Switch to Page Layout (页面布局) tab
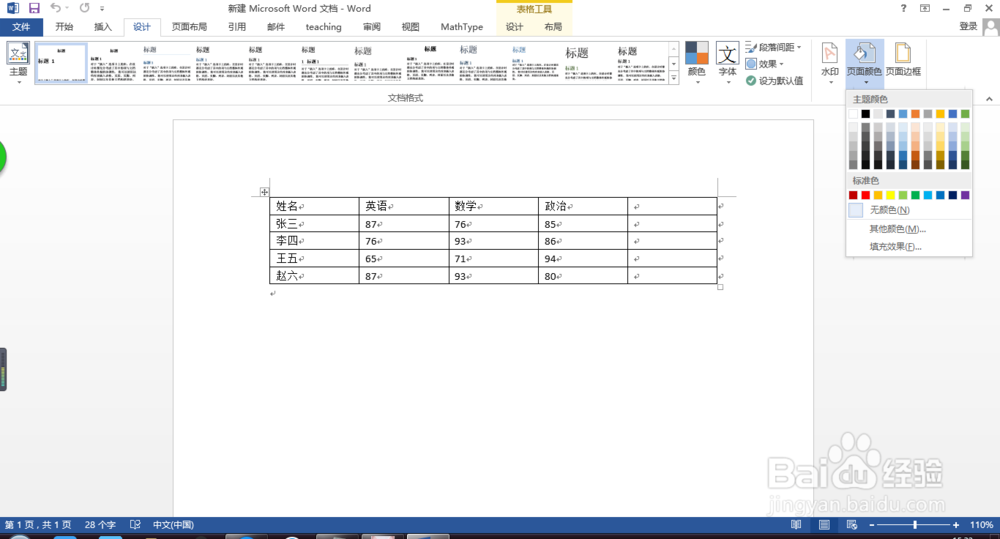Image resolution: width=1000 pixels, height=539 pixels. coord(189,27)
